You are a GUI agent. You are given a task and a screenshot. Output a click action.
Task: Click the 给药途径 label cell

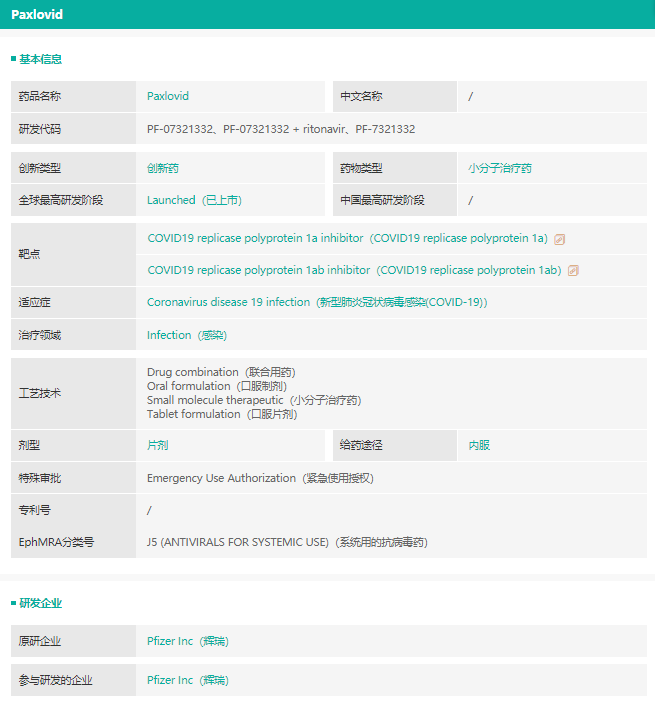(395, 445)
